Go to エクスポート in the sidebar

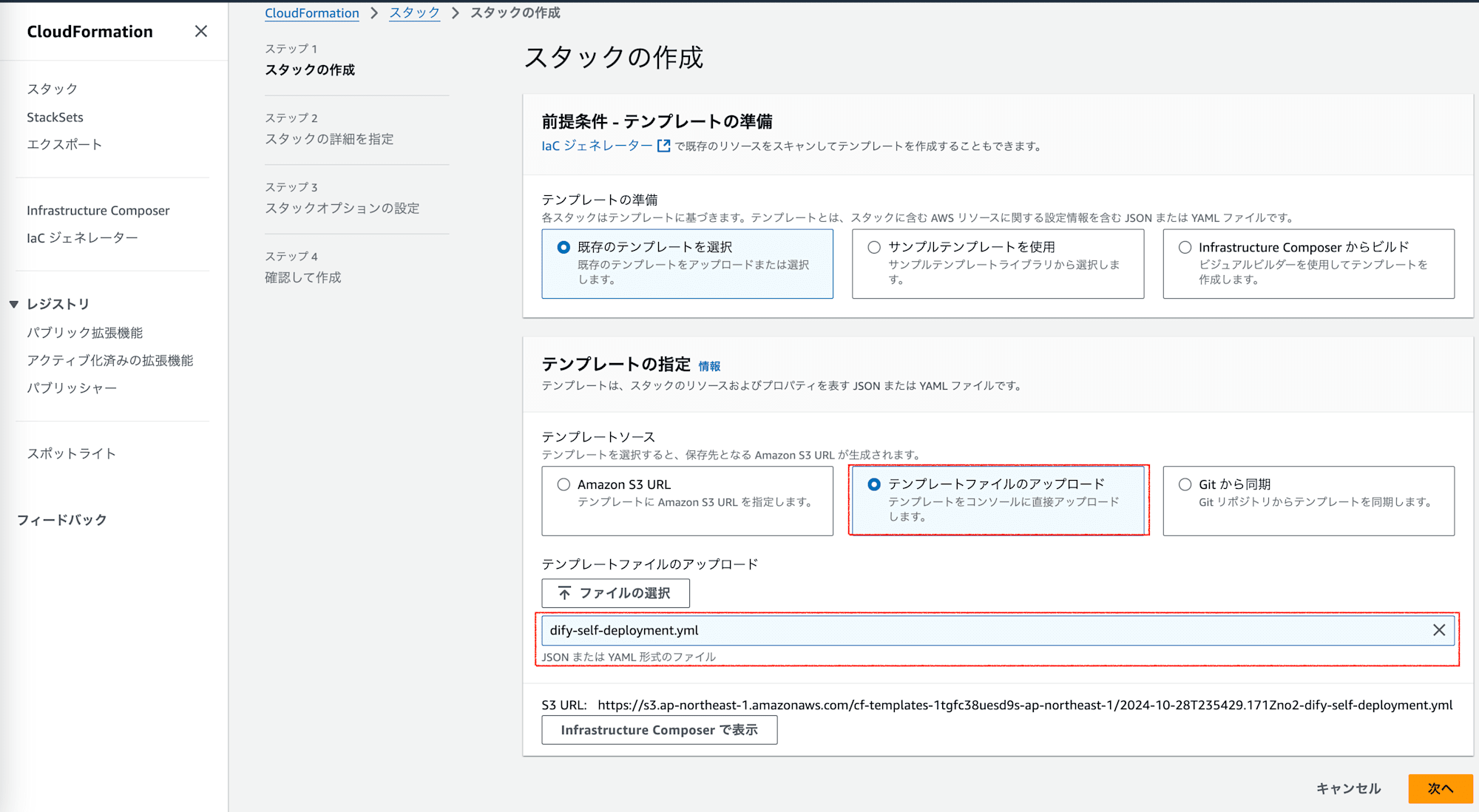pyautogui.click(x=64, y=144)
